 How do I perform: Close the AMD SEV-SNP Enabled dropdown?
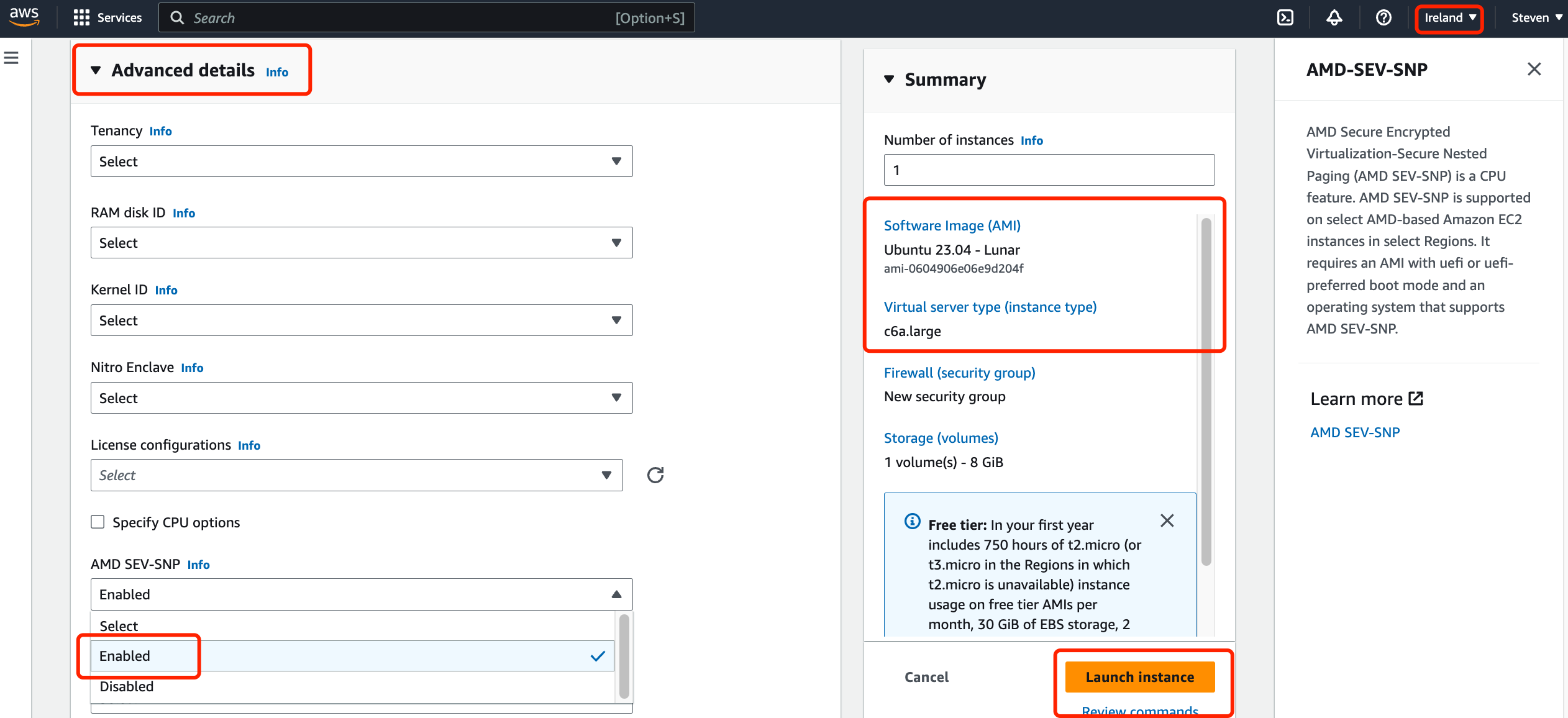pyautogui.click(x=362, y=594)
